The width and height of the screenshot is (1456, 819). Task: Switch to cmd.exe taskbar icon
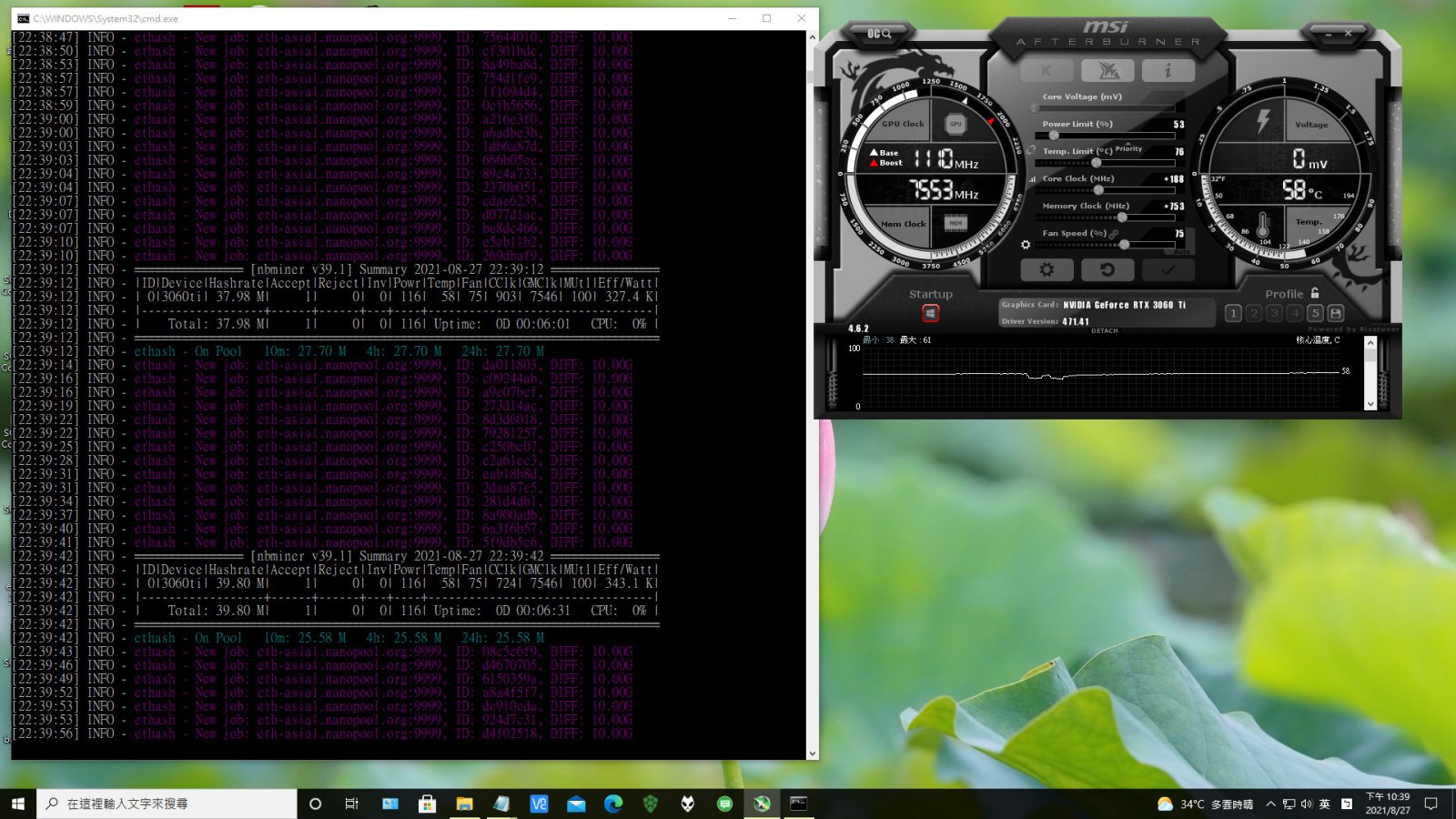click(x=799, y=804)
